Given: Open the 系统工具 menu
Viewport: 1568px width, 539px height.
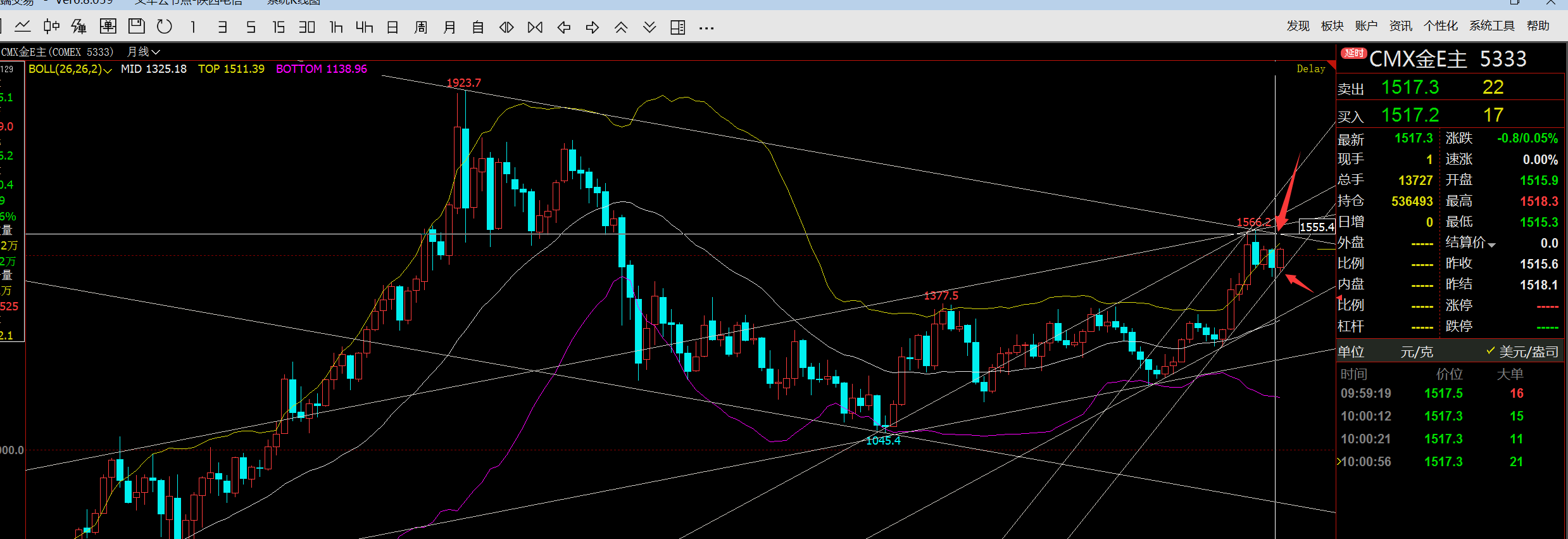Looking at the screenshot, I should tap(1492, 26).
